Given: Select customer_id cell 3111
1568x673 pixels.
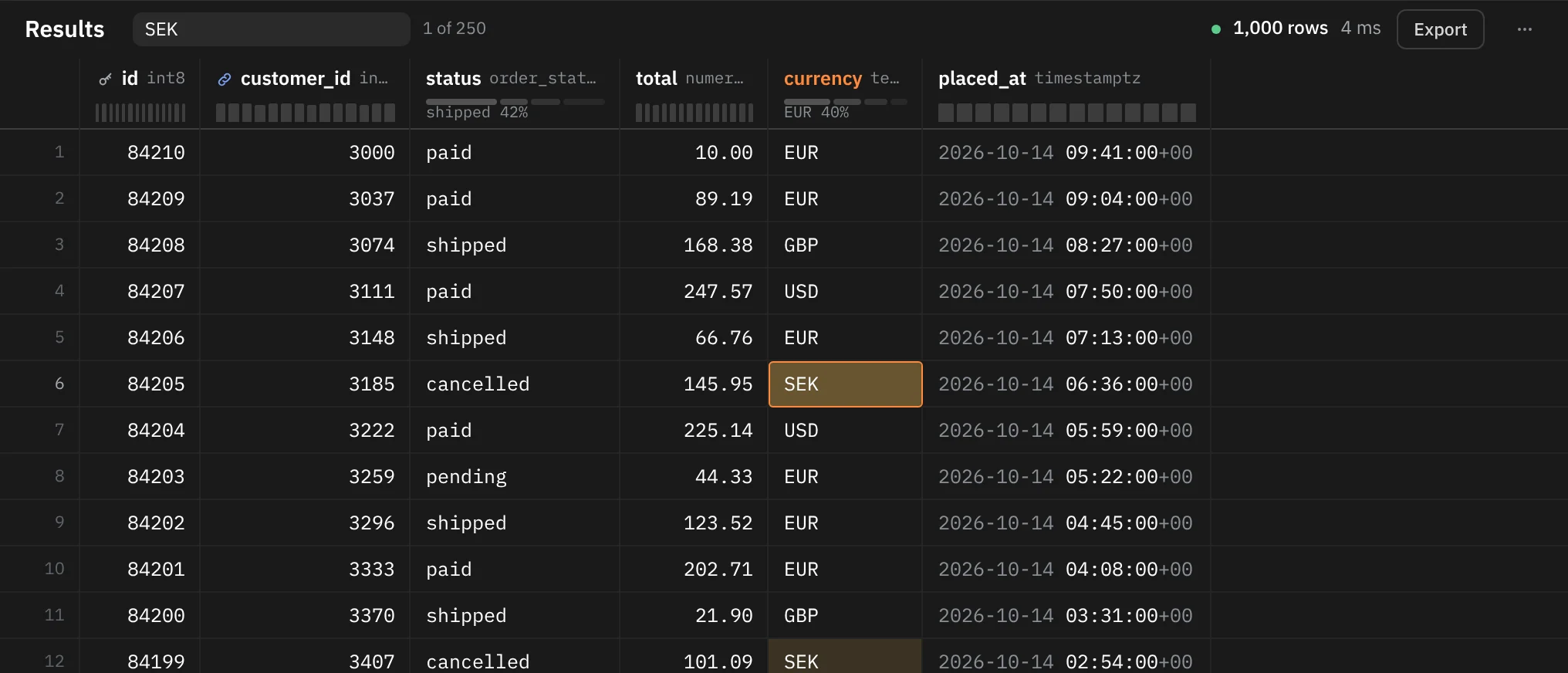Looking at the screenshot, I should [305, 292].
